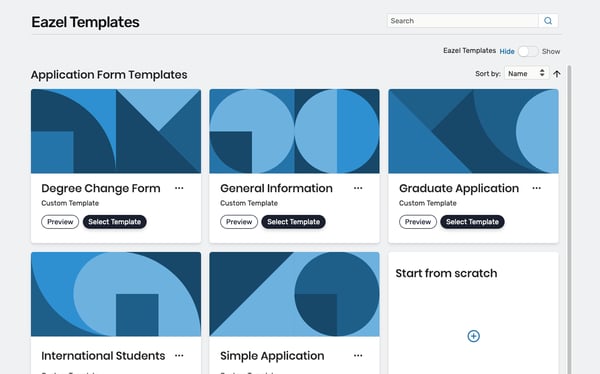Viewport: 600px width, 374px height.
Task: Select the Degree Change Form template
Action: pos(114,222)
